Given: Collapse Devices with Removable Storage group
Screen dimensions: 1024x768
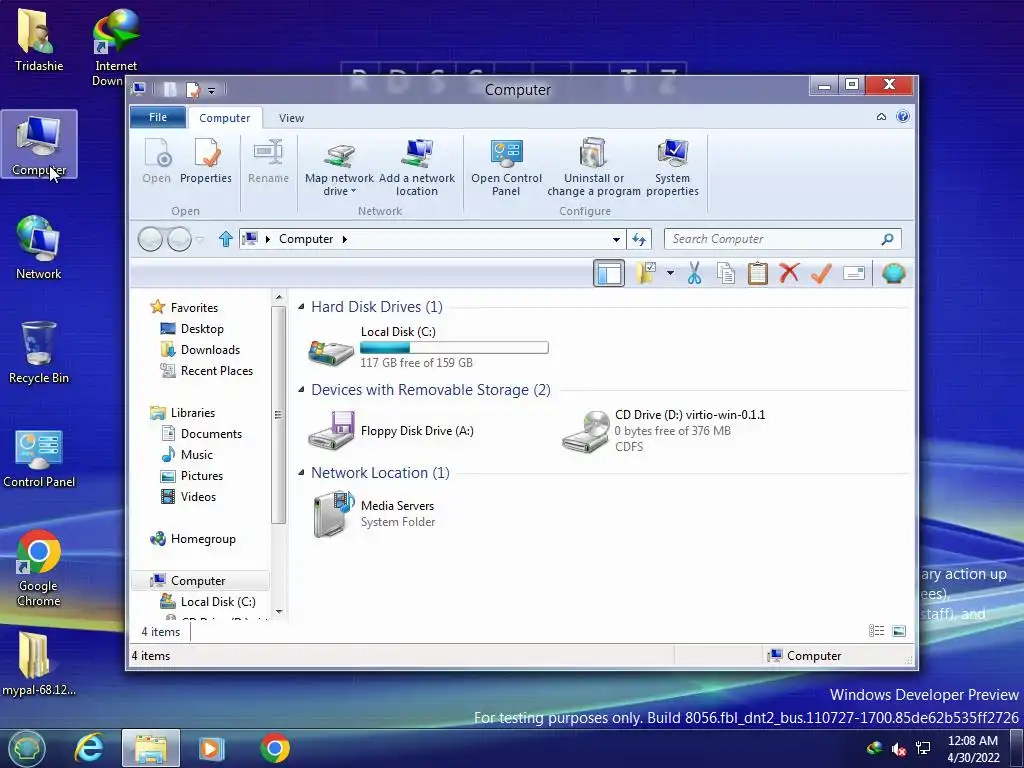Looking at the screenshot, I should tap(301, 389).
